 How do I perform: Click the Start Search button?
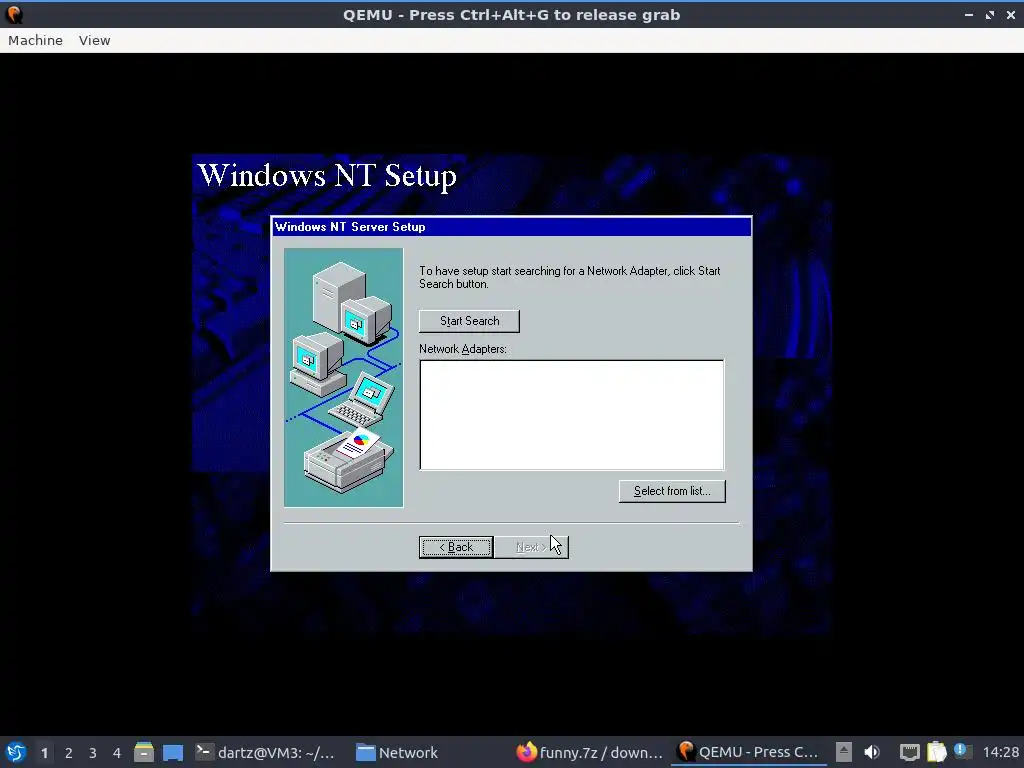tap(469, 321)
